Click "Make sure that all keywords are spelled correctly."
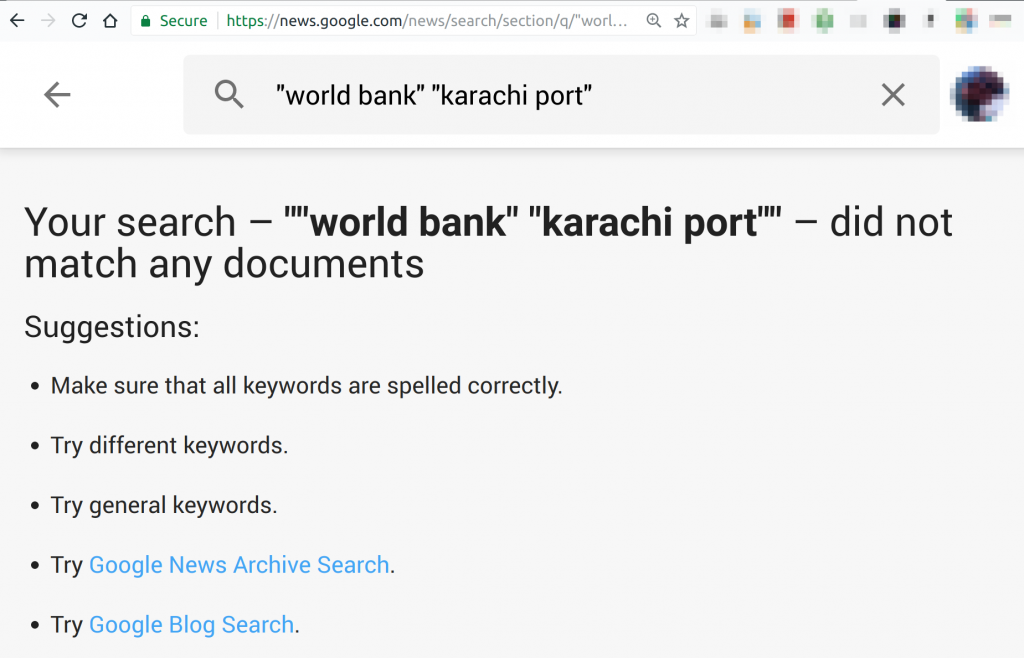The height and width of the screenshot is (658, 1024). (306, 386)
